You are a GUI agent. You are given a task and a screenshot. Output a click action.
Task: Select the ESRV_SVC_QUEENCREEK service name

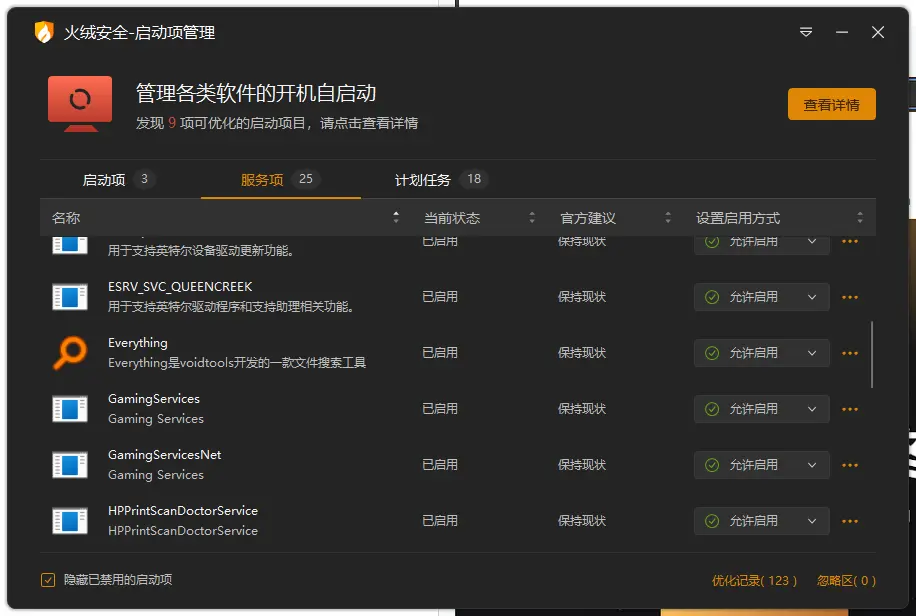coord(180,287)
